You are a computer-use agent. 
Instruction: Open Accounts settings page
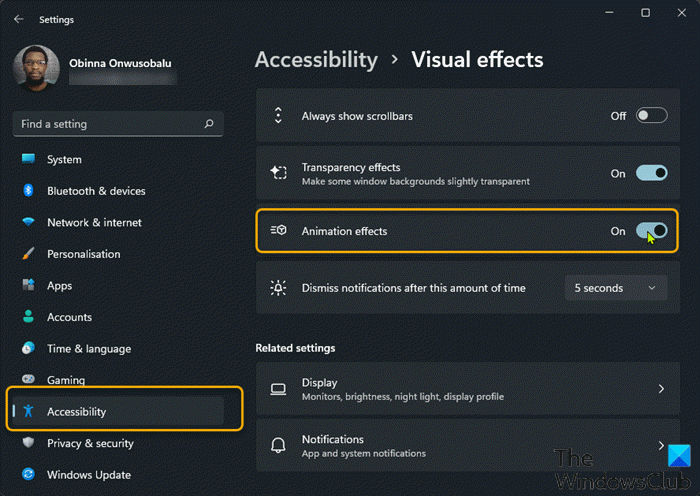point(69,317)
